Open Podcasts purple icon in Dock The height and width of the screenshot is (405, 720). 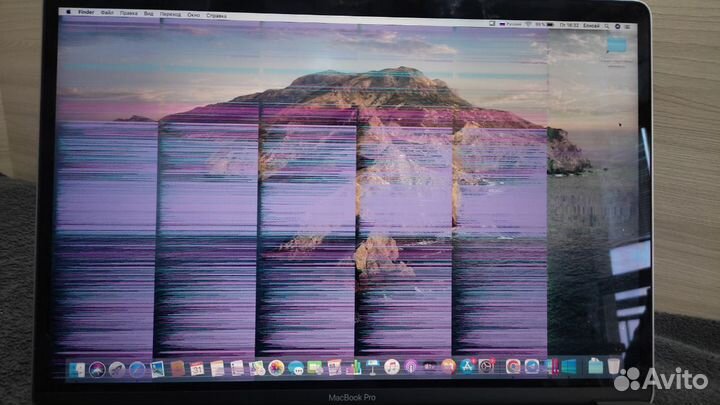point(411,367)
